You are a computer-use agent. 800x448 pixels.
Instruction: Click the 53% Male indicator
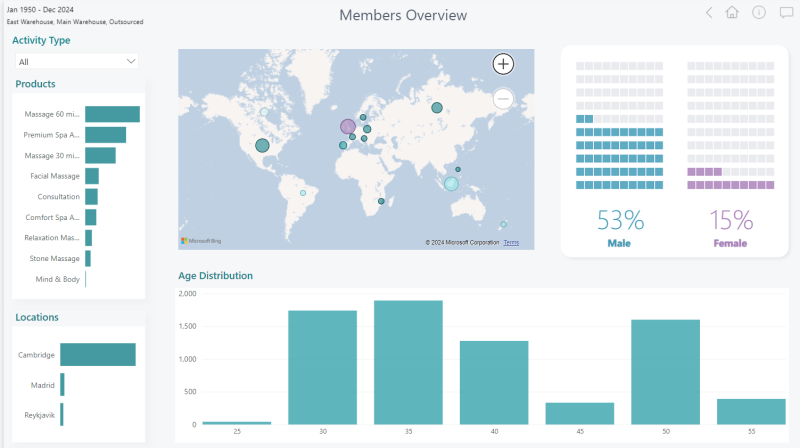[x=620, y=228]
